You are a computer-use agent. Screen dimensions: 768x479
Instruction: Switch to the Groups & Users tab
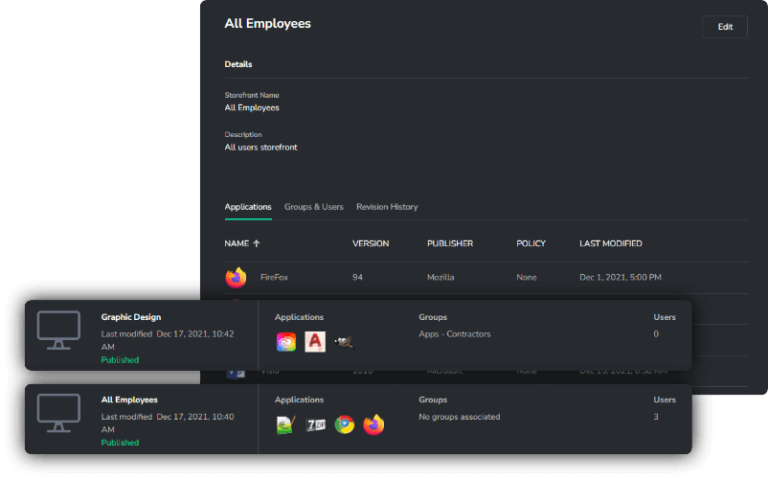point(313,207)
